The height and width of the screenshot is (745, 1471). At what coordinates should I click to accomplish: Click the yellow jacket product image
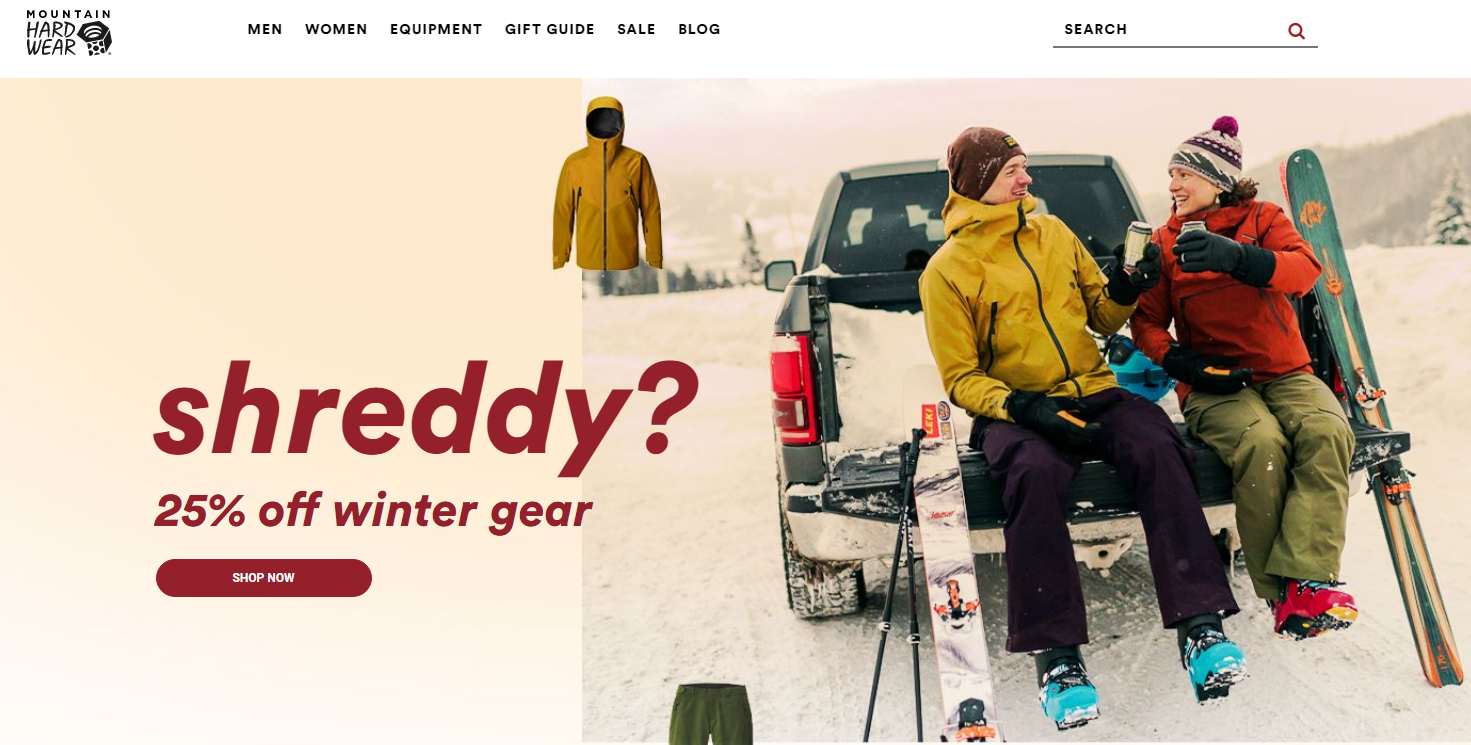click(607, 184)
